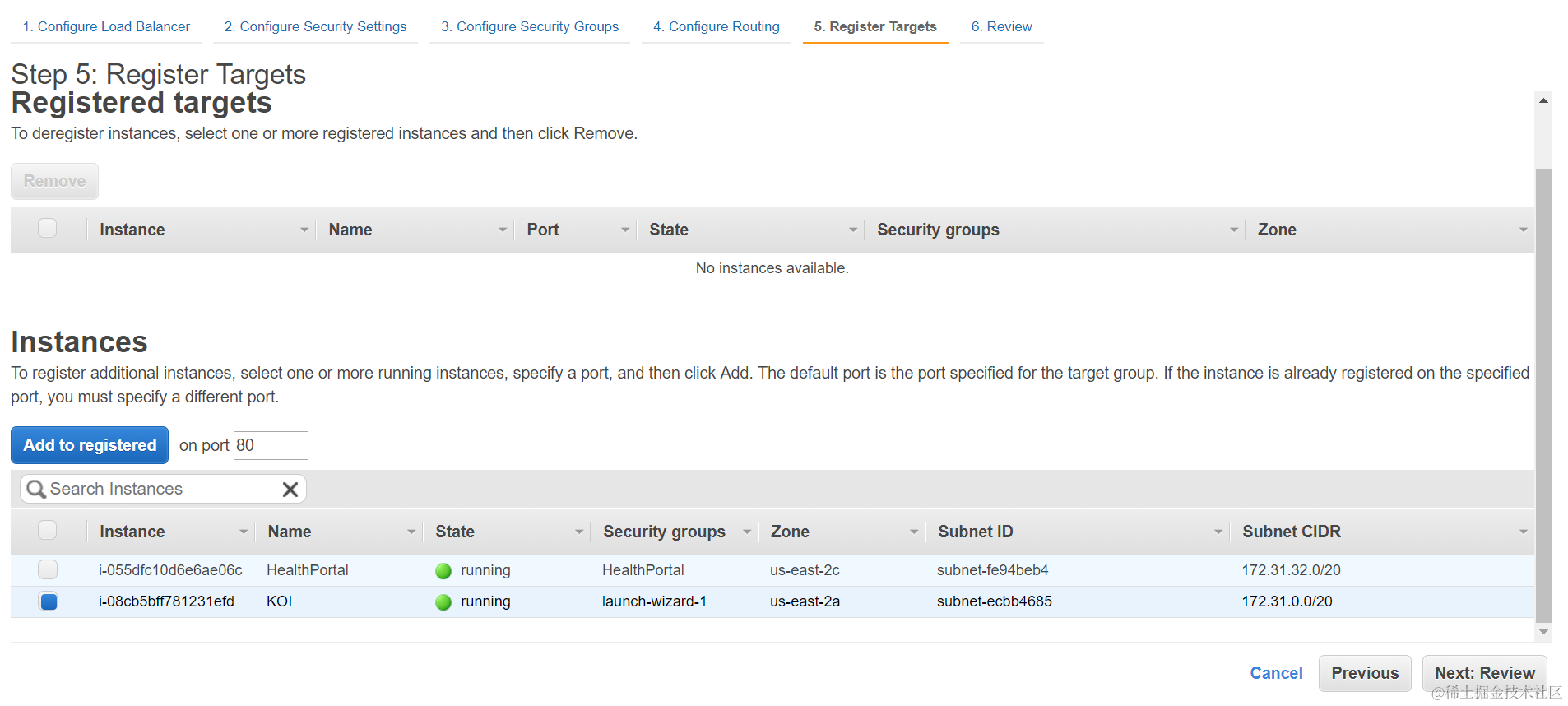The image size is (1568, 706).
Task: Open Subnet ID column dropdown arrow
Action: click(x=1218, y=532)
